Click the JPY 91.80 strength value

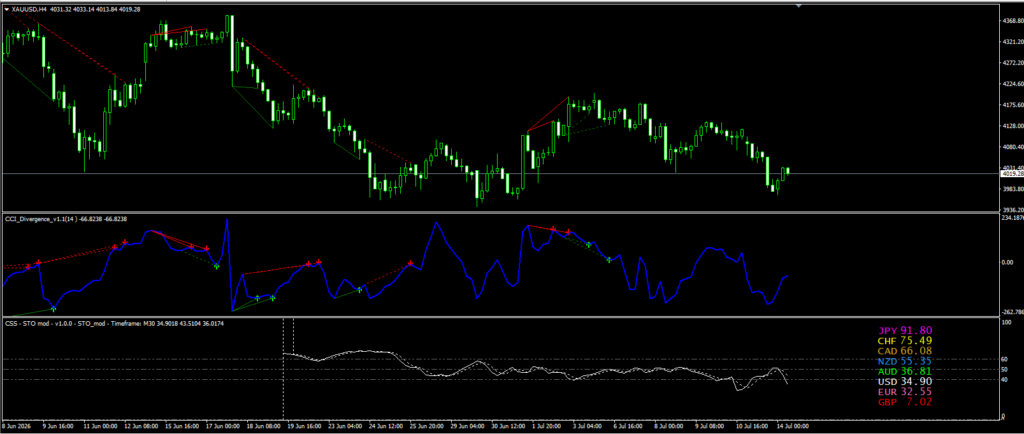905,330
